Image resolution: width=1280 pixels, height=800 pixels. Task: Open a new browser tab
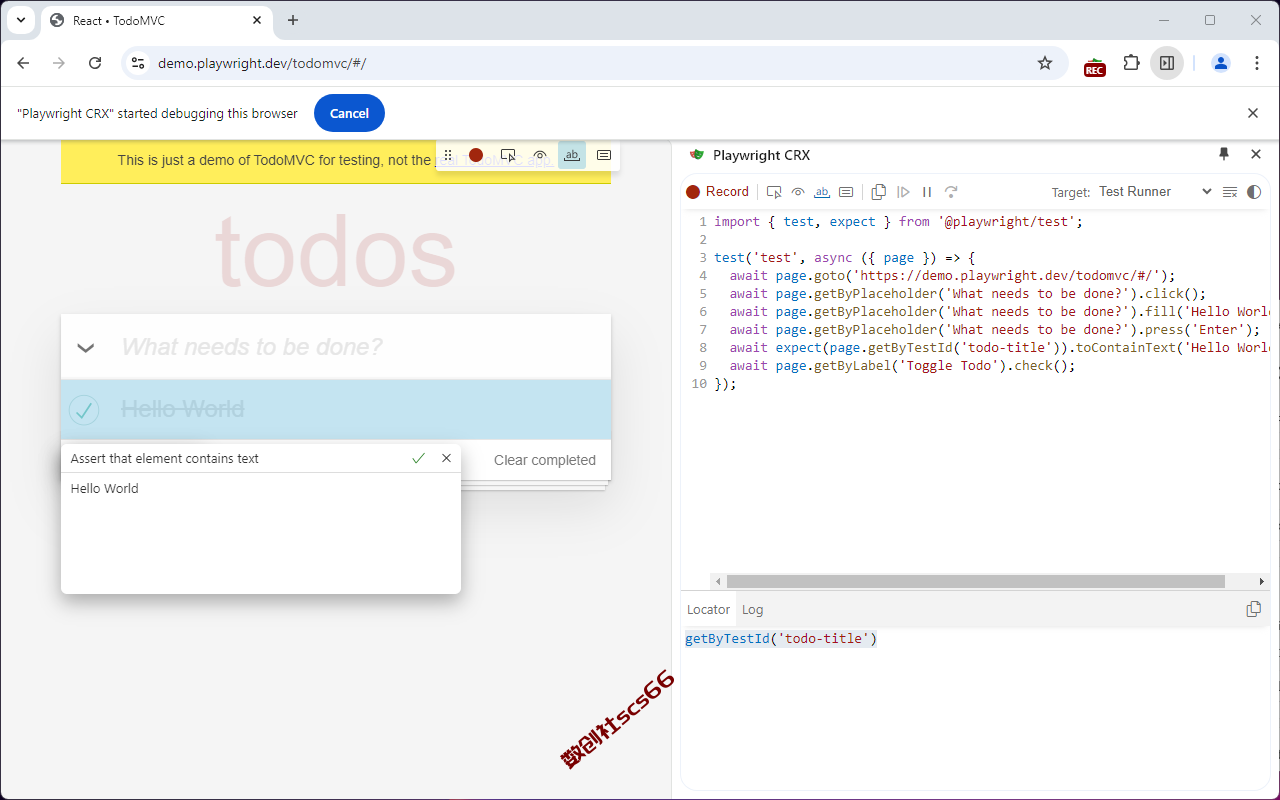pos(292,20)
